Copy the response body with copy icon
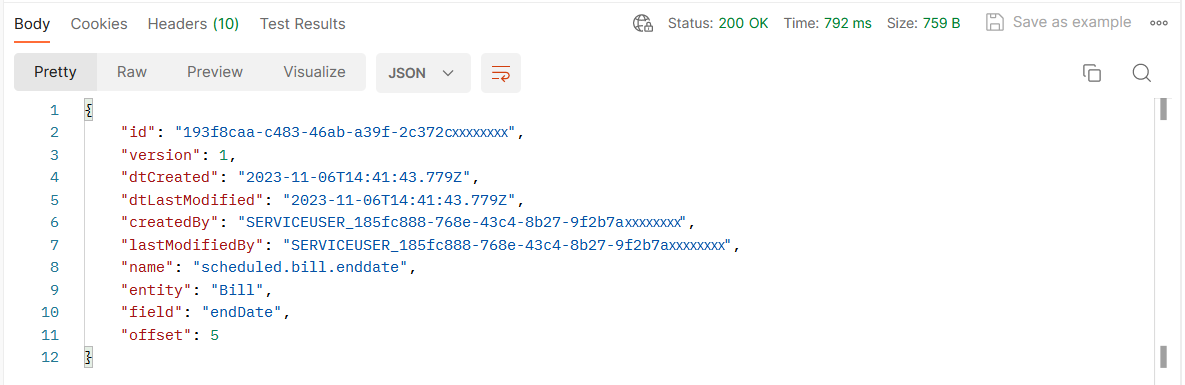This screenshot has height=385, width=1185. (1092, 73)
